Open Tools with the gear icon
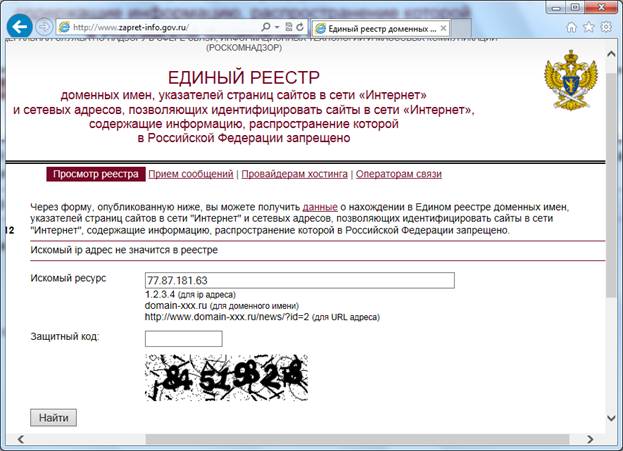This screenshot has height=451, width=623. click(x=606, y=27)
